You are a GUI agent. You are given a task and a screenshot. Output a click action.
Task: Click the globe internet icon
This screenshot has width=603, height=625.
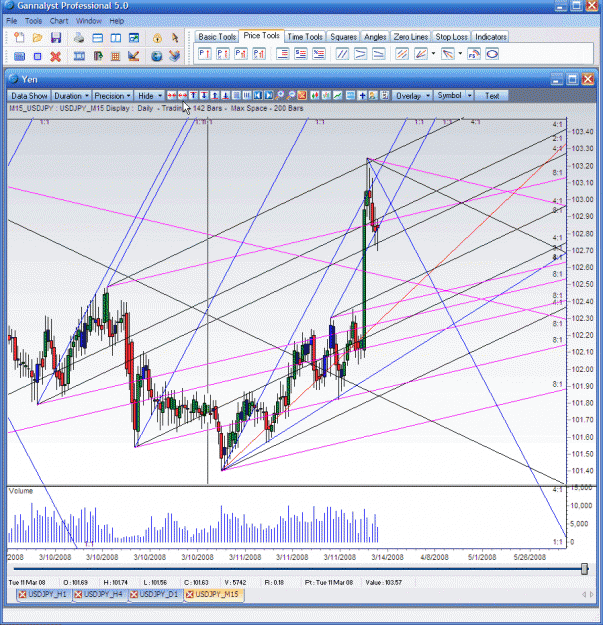click(157, 56)
